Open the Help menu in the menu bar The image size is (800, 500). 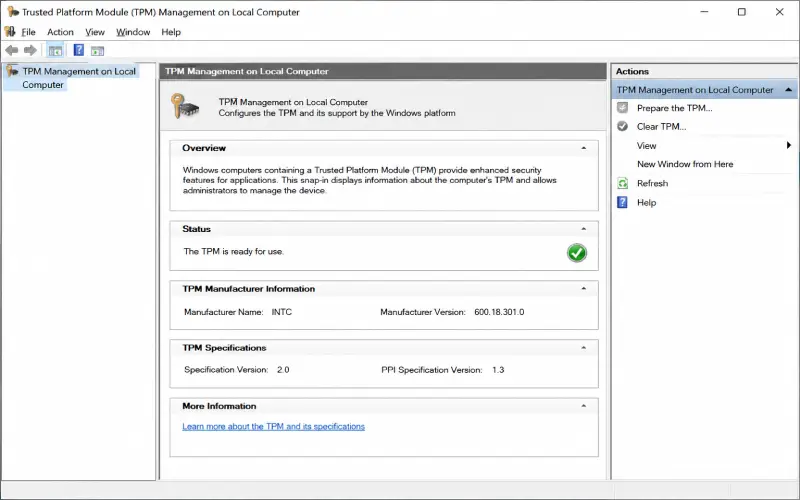[x=171, y=32]
